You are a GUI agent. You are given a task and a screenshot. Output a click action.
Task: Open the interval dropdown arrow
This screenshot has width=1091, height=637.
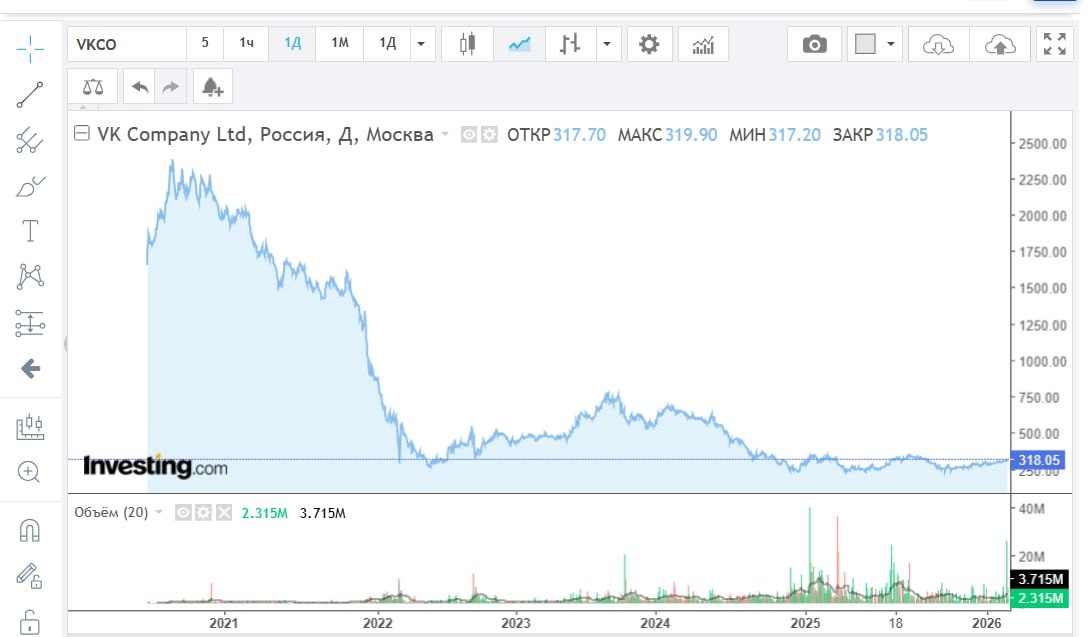click(421, 44)
